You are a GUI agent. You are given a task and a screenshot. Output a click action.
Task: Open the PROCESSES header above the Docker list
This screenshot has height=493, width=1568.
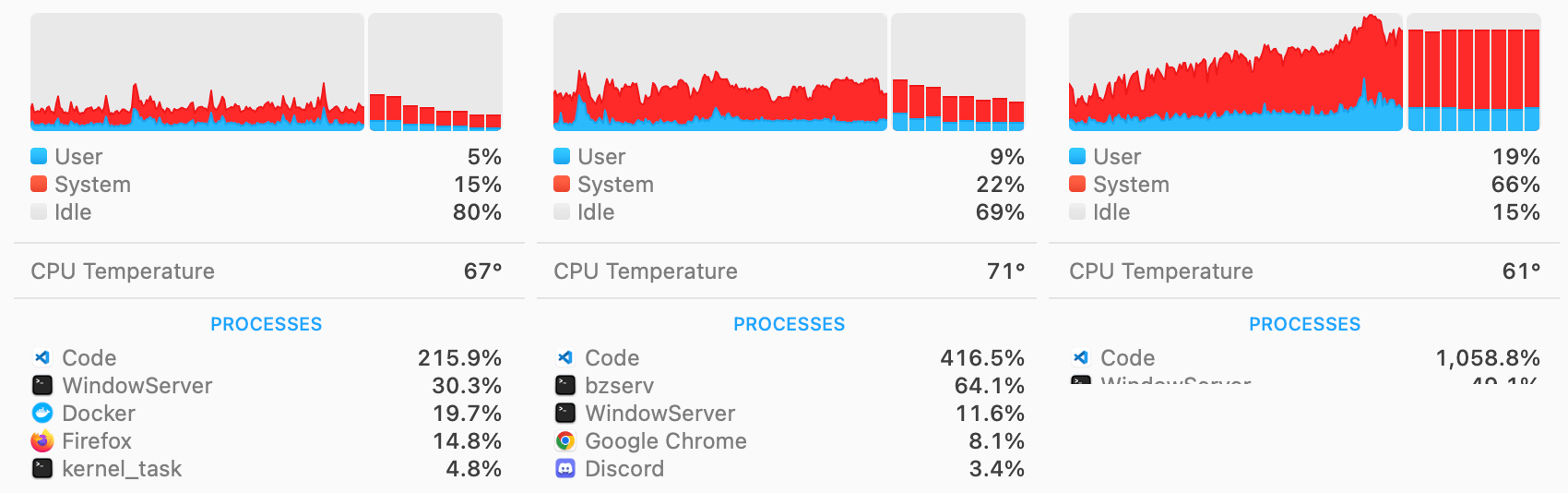tap(267, 324)
